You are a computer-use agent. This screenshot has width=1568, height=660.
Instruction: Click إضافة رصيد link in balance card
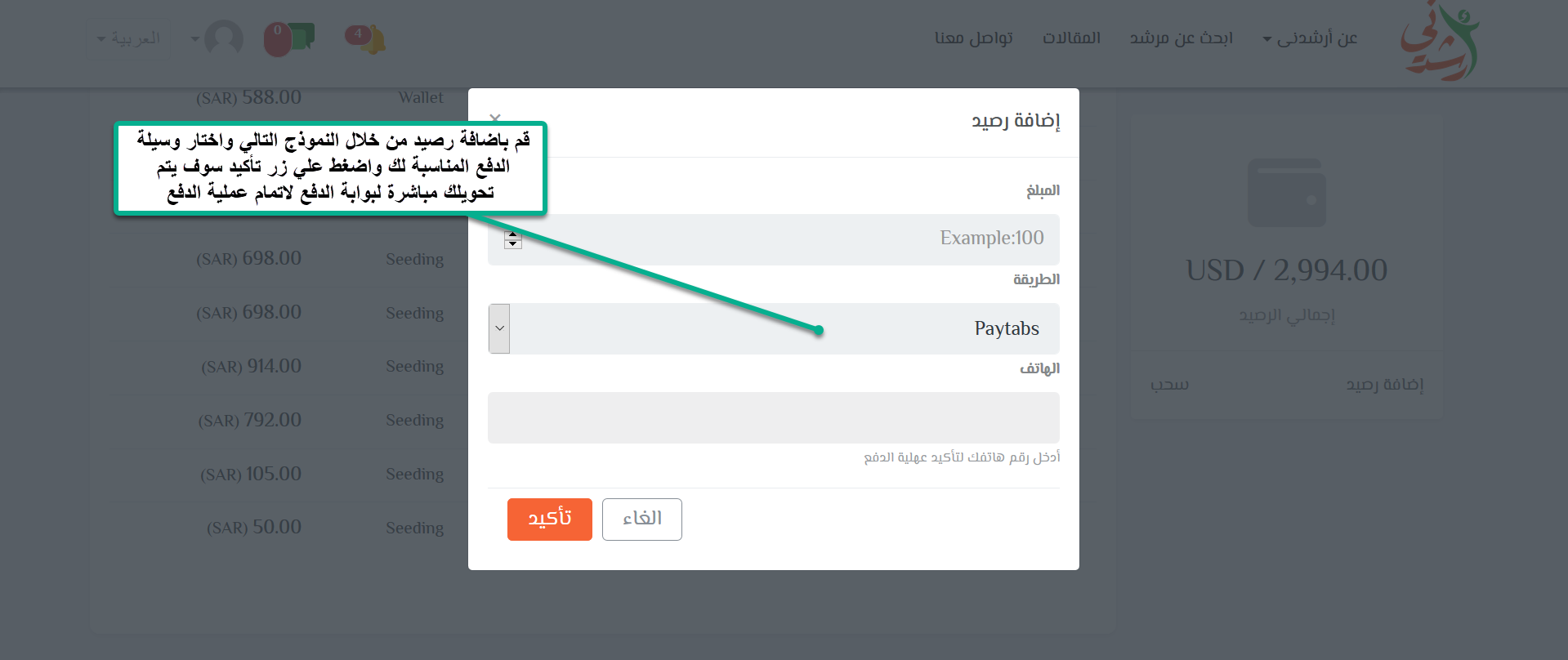tap(1384, 385)
